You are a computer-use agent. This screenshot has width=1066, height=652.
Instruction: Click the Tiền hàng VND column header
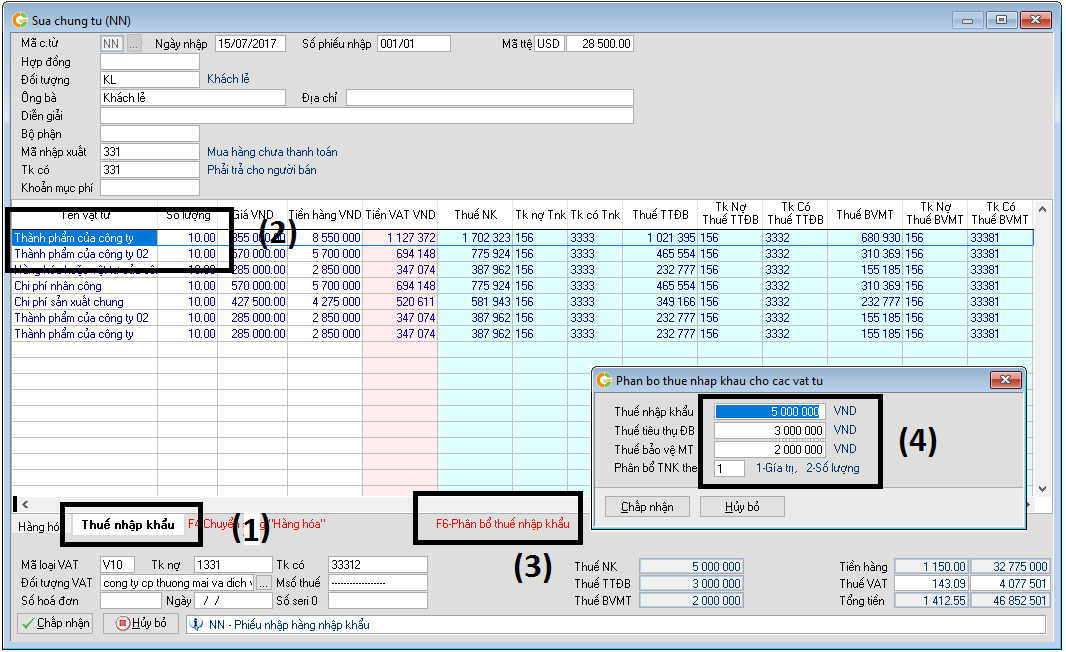pyautogui.click(x=325, y=215)
